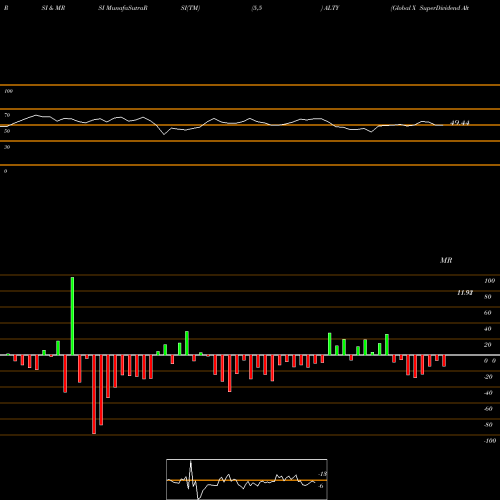Click the RSI axis label 70

coord(7,115)
